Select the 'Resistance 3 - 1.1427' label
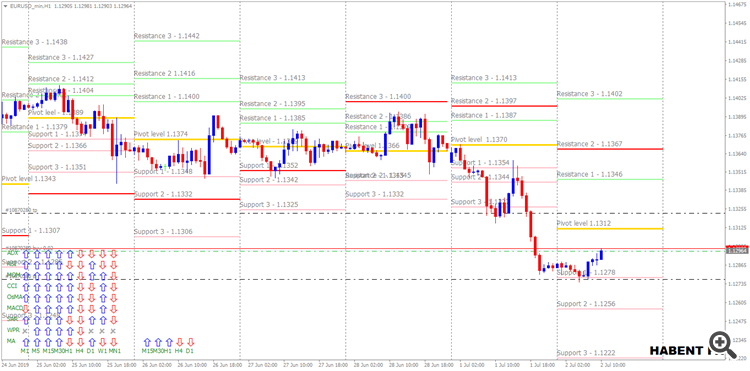 (x=61, y=57)
